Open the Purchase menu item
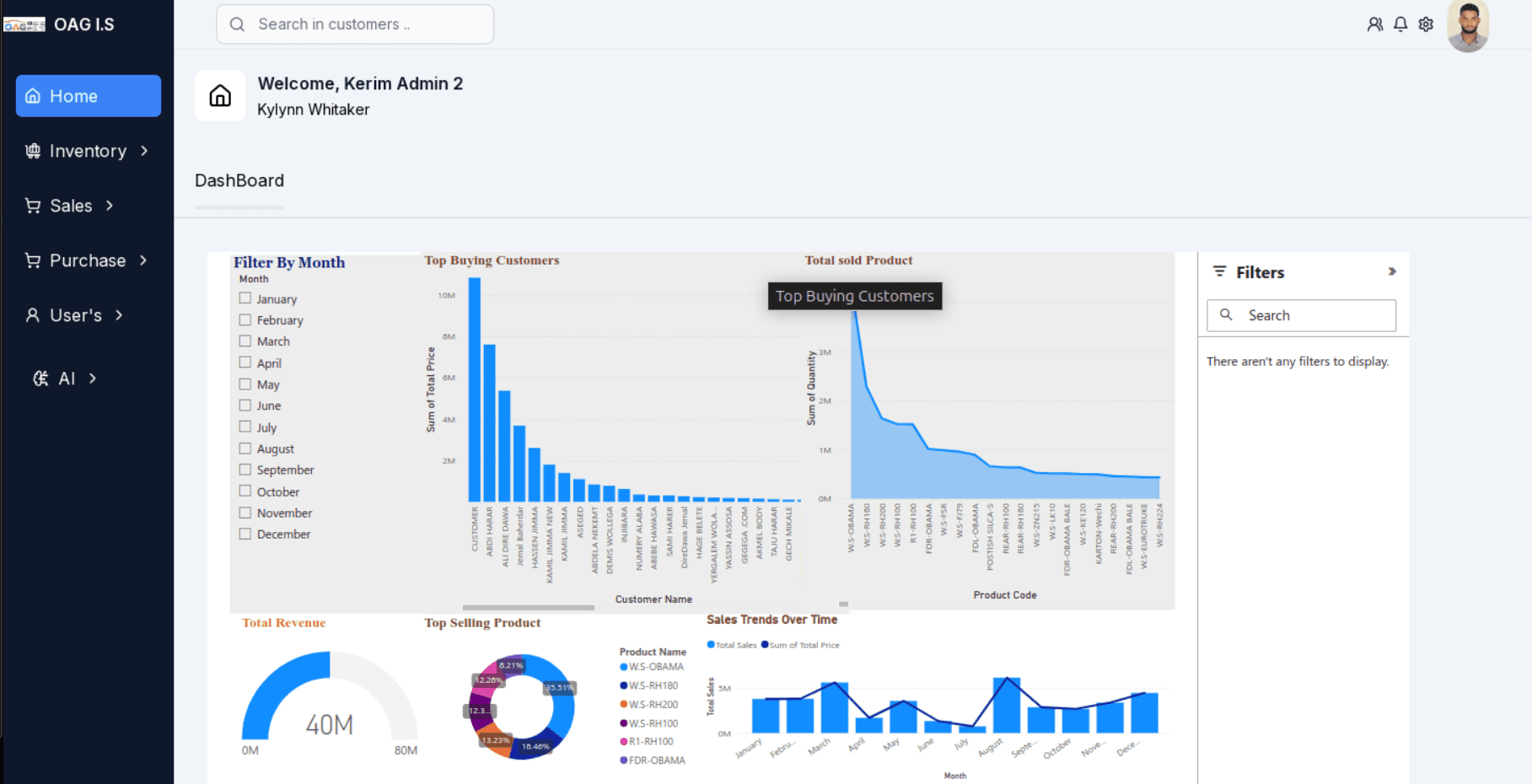 tap(89, 260)
